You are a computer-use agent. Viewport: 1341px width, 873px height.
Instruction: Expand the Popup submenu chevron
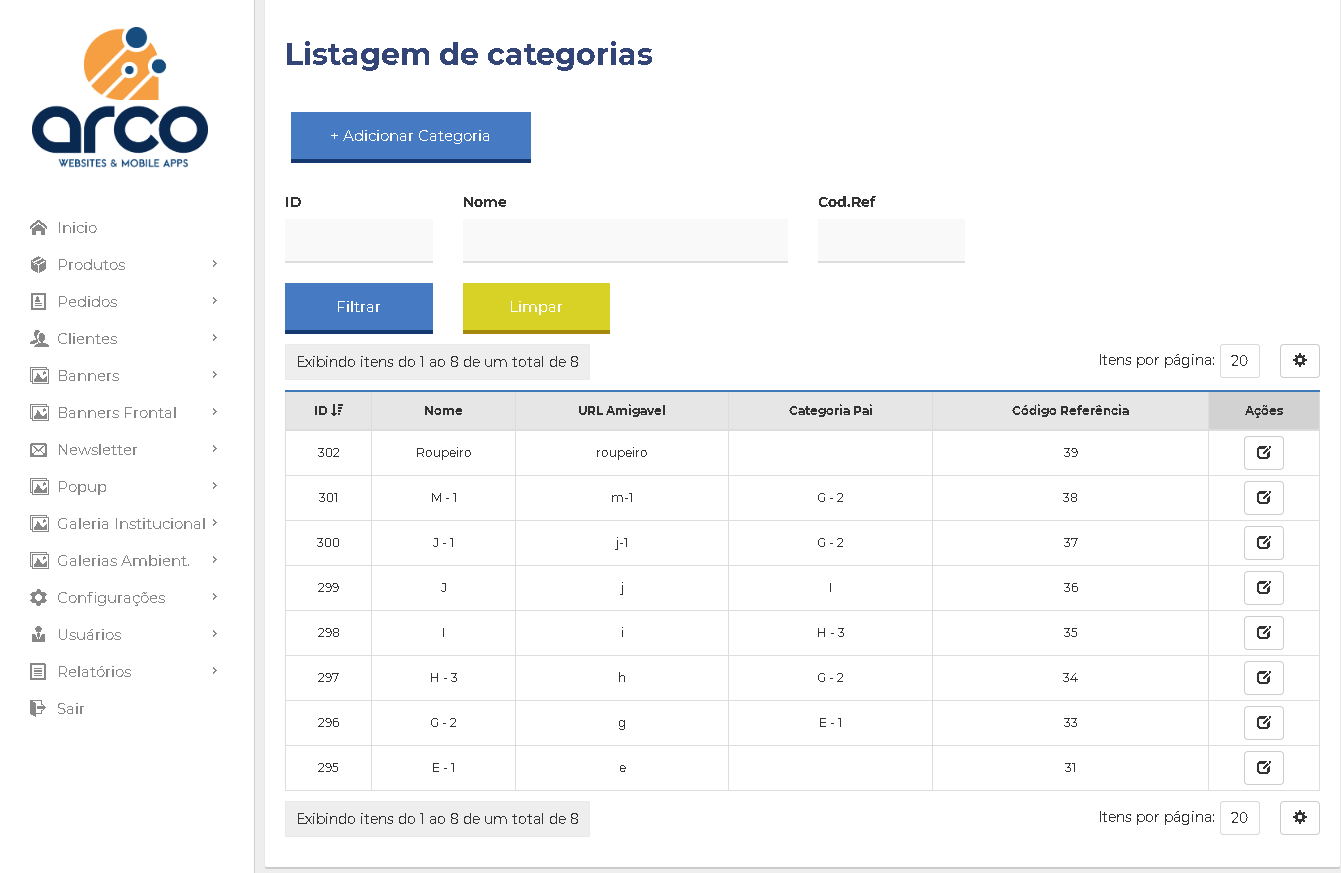click(x=215, y=486)
